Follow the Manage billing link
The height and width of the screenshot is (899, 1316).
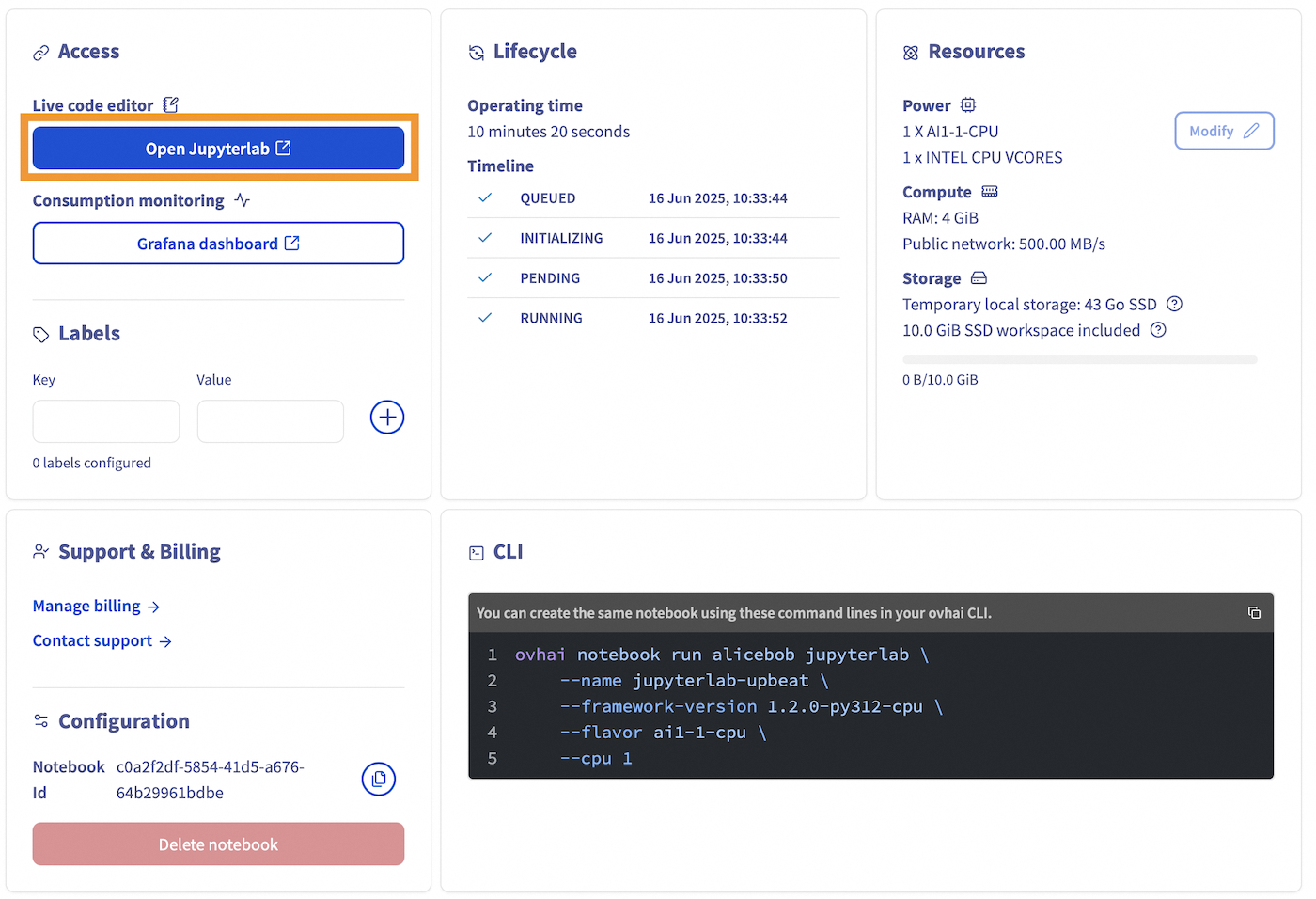point(86,606)
